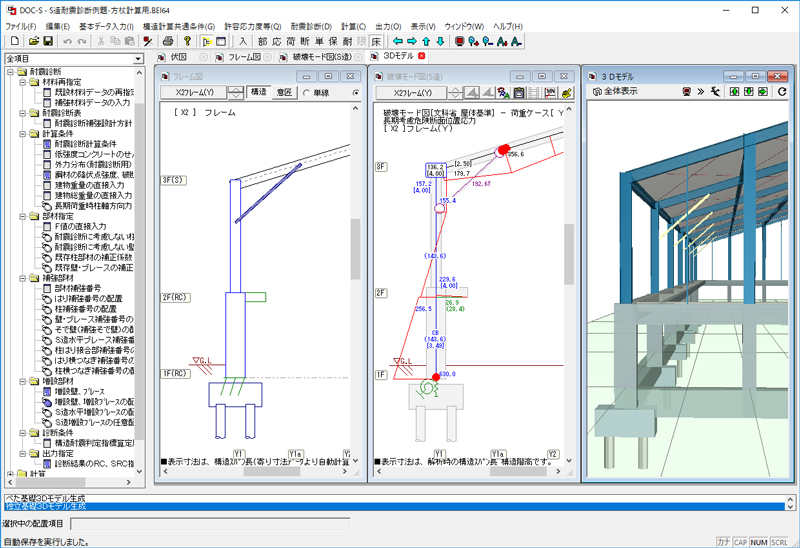Click the blue left arrow navigation icon
The height and width of the screenshot is (548, 800).
[397, 41]
